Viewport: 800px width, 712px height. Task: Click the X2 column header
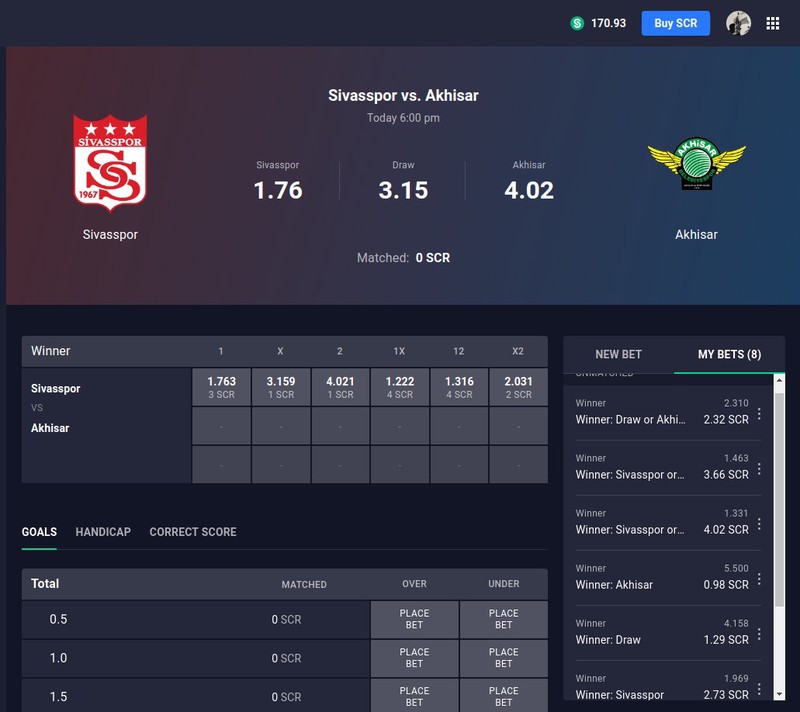coord(518,351)
